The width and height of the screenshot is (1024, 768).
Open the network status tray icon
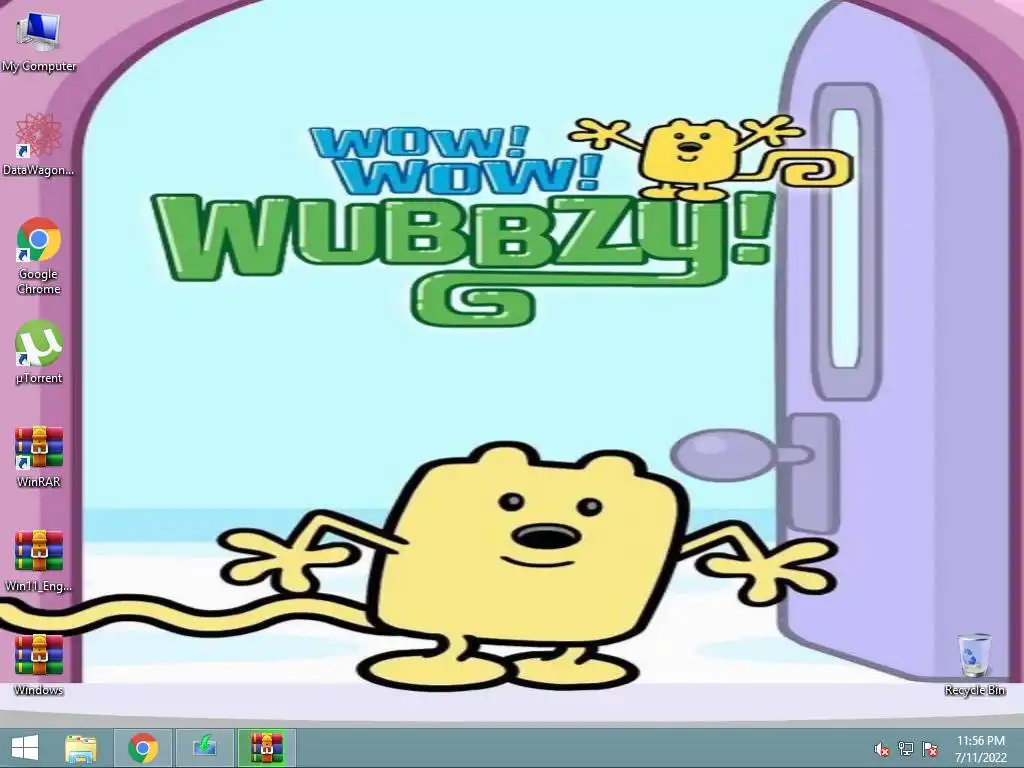click(x=906, y=749)
